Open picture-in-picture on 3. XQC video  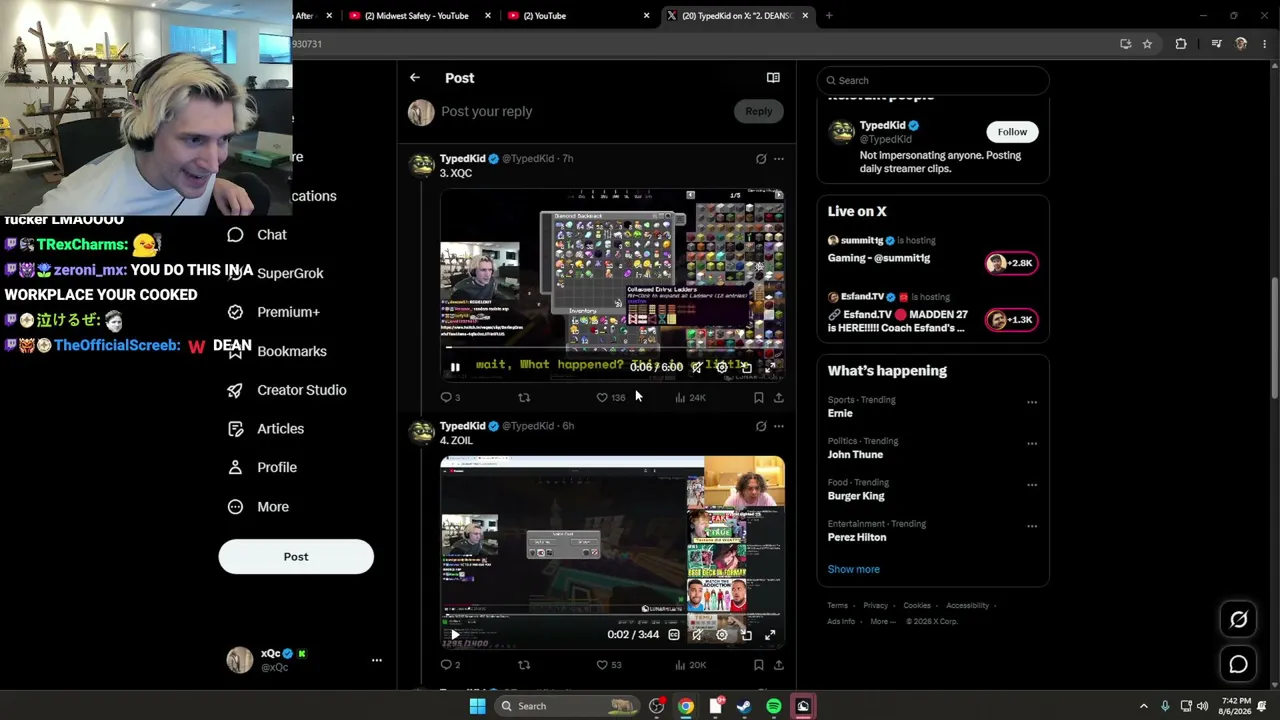tap(746, 368)
